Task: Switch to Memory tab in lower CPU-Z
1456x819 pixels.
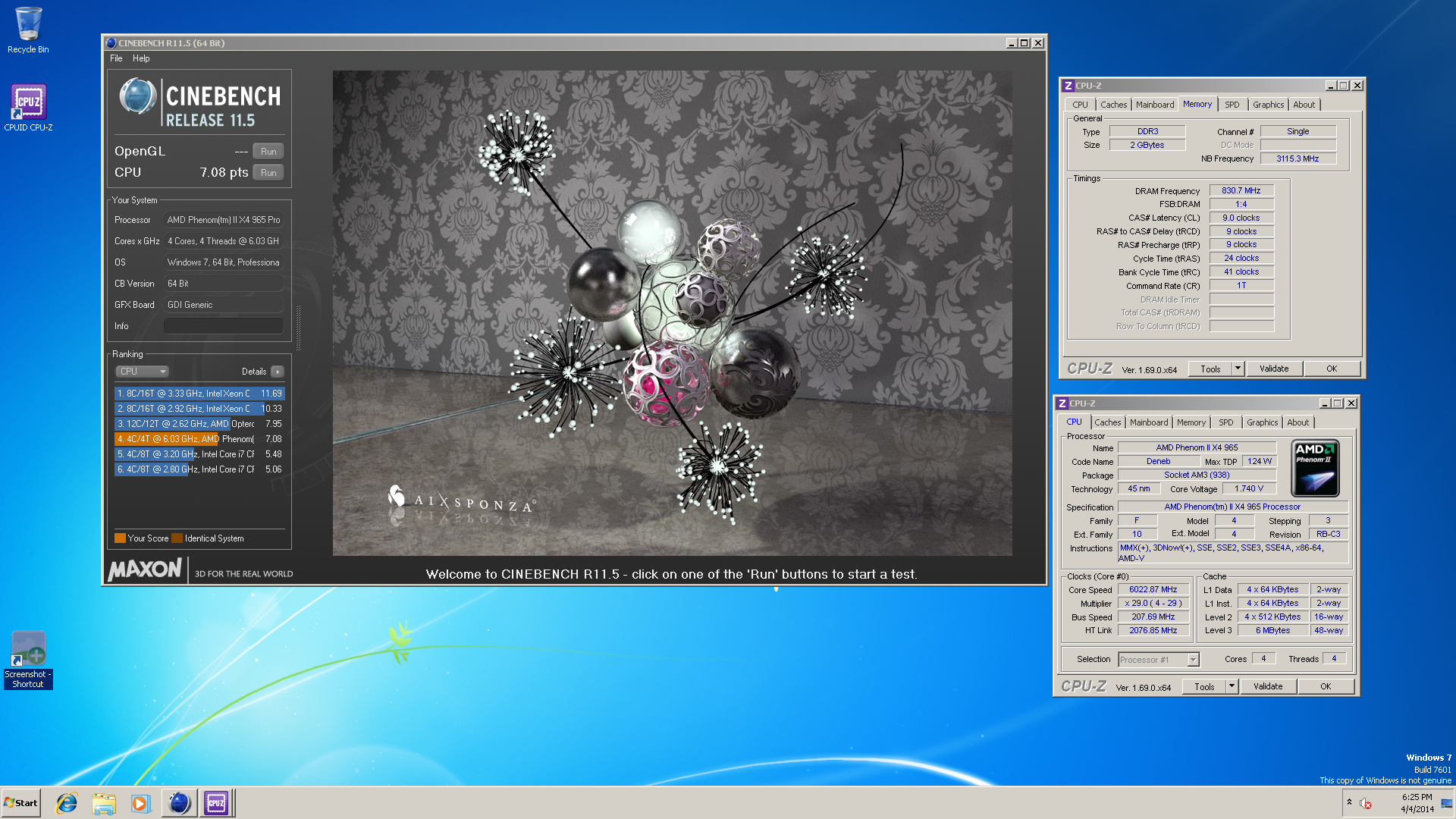Action: 1191,422
